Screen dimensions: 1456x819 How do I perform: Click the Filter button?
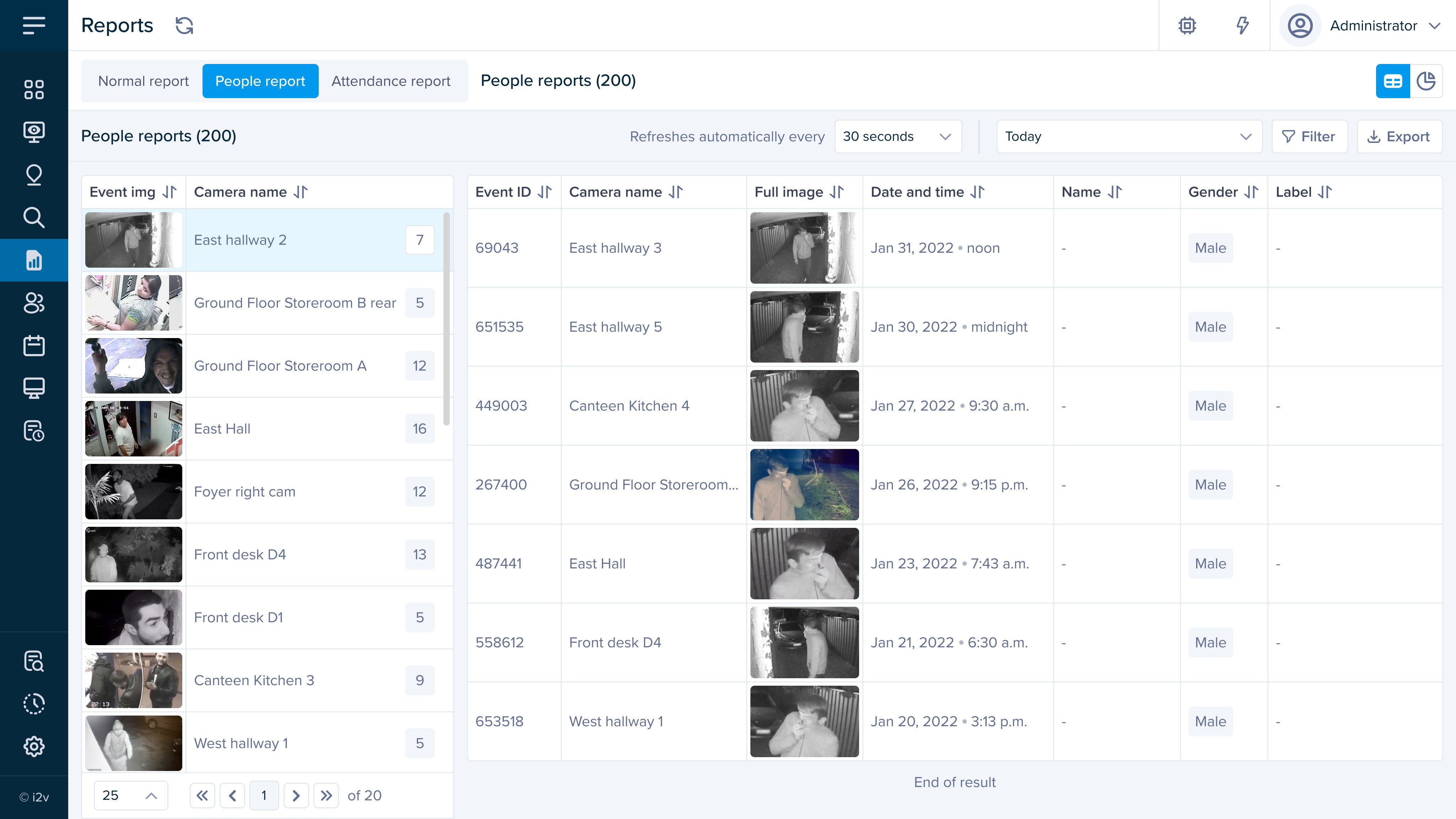1309,136
